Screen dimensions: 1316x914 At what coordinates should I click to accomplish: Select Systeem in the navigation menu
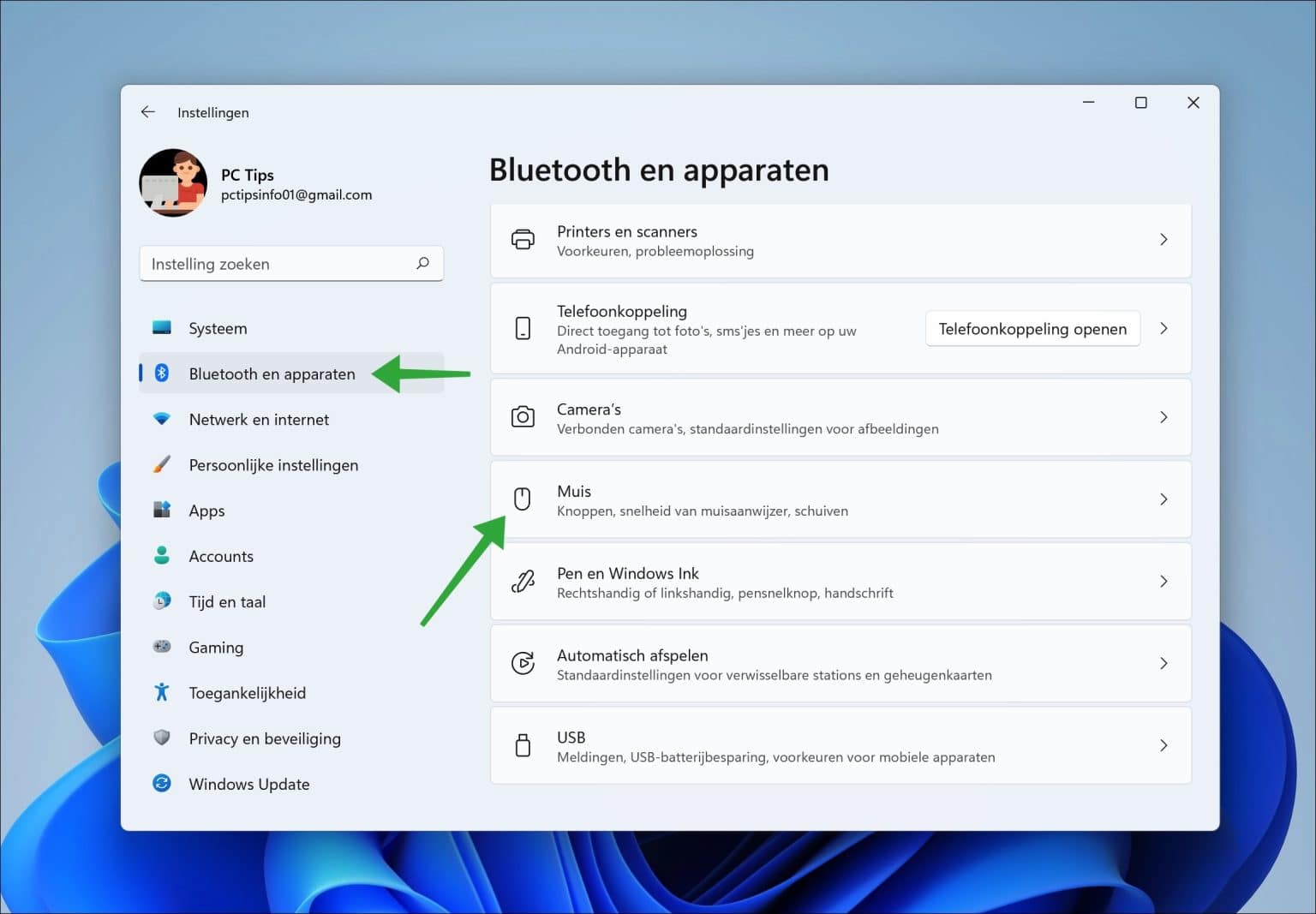217,327
